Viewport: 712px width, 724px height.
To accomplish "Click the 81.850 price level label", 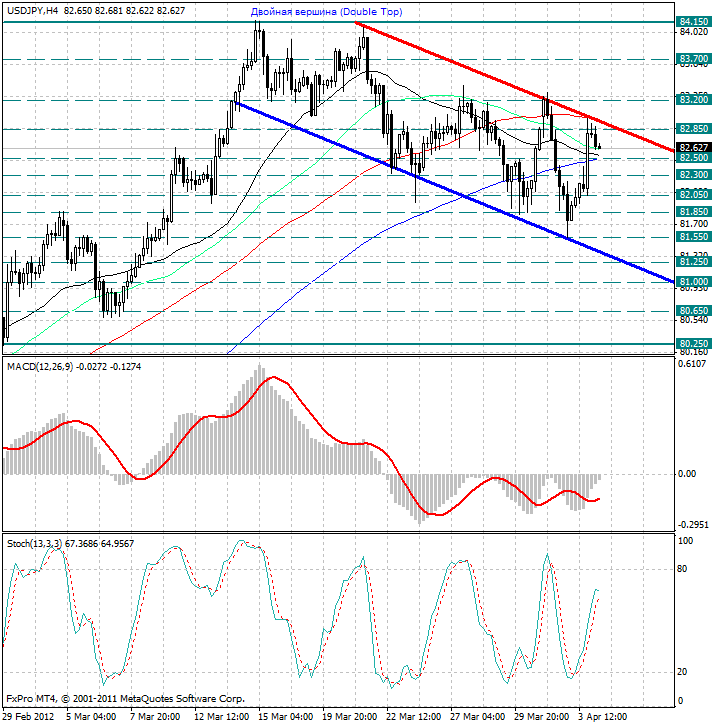I will (x=694, y=212).
